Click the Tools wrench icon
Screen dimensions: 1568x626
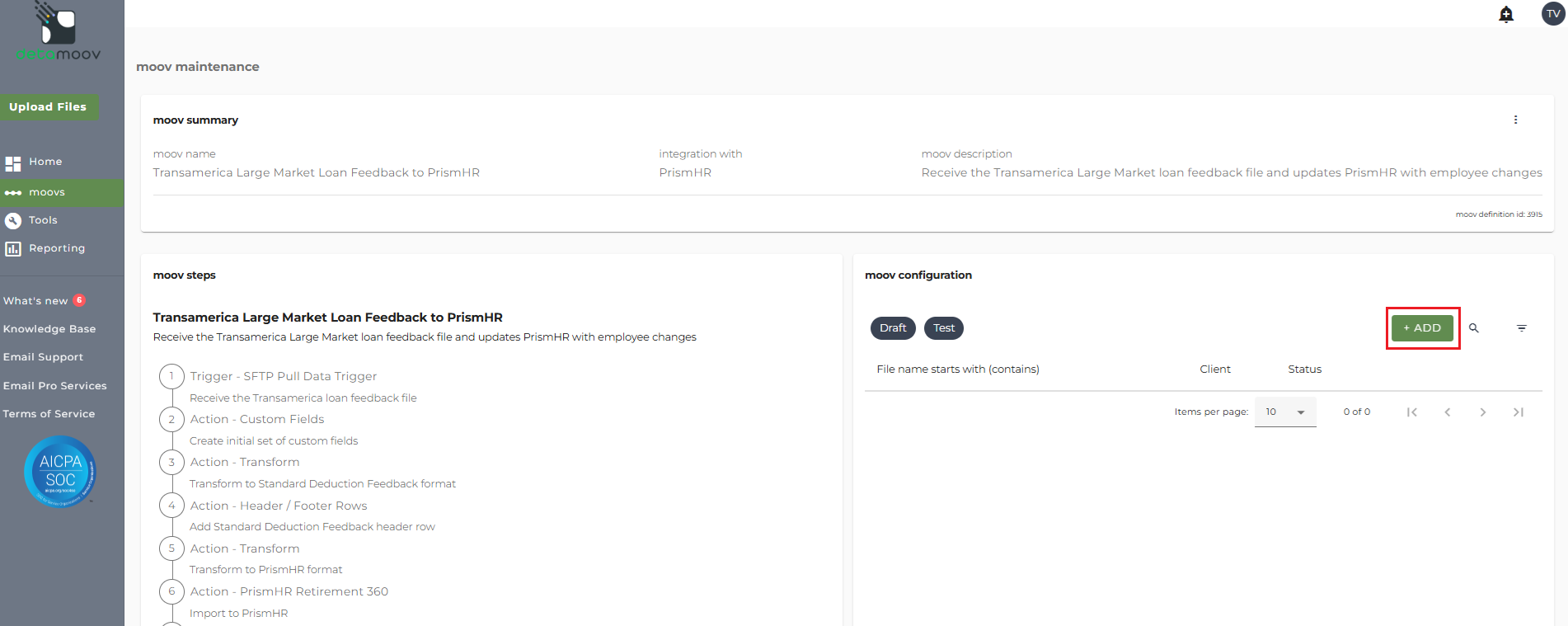click(13, 221)
